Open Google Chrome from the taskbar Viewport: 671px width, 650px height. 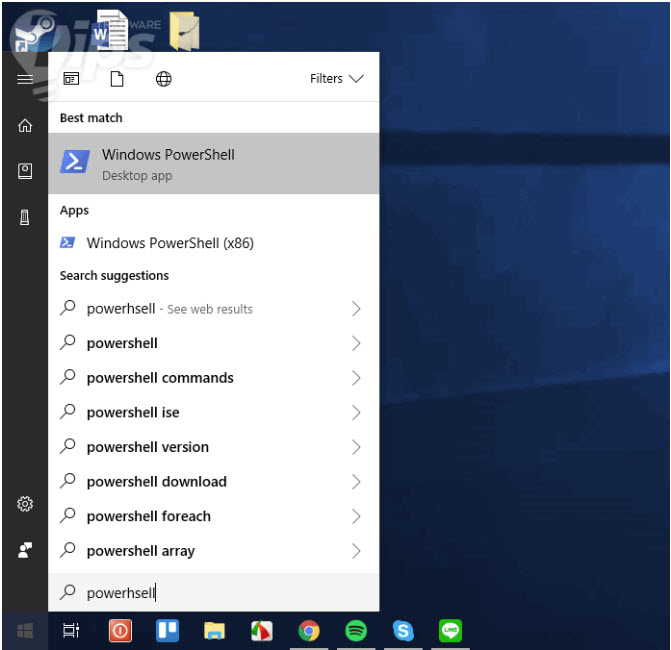click(309, 630)
